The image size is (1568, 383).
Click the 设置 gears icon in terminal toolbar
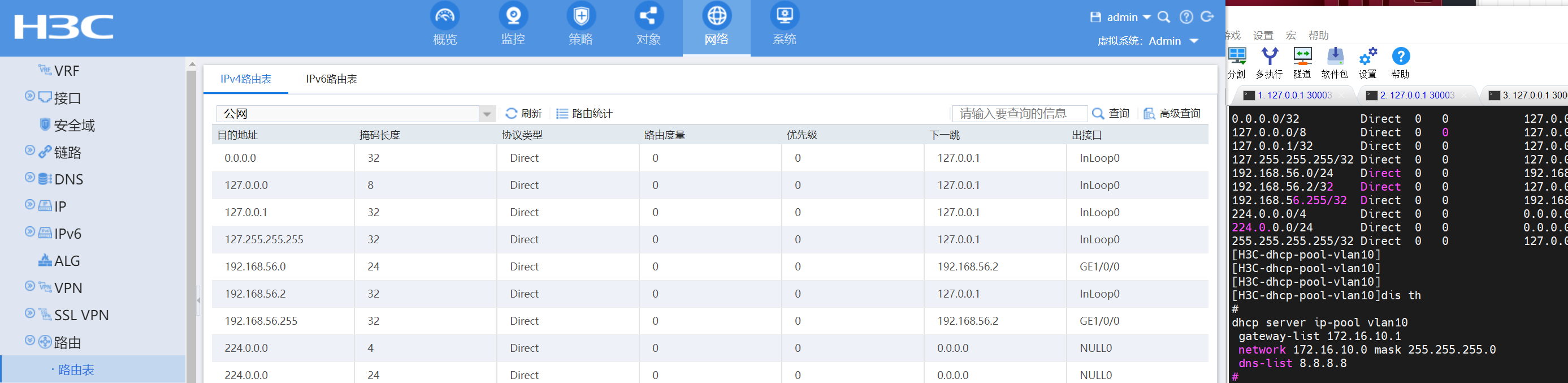pos(1368,57)
